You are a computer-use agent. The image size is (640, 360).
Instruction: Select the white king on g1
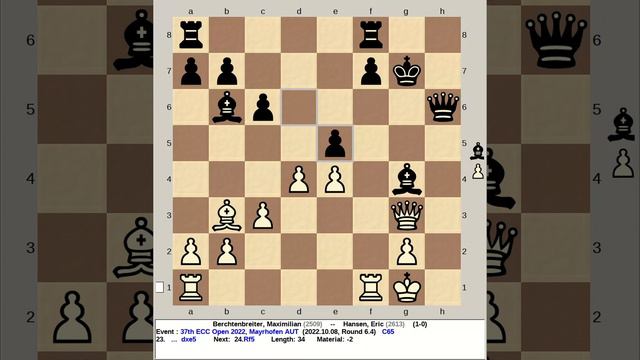tap(407, 287)
